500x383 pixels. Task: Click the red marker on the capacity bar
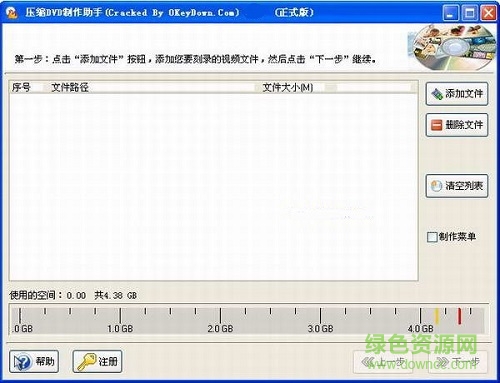[459, 316]
